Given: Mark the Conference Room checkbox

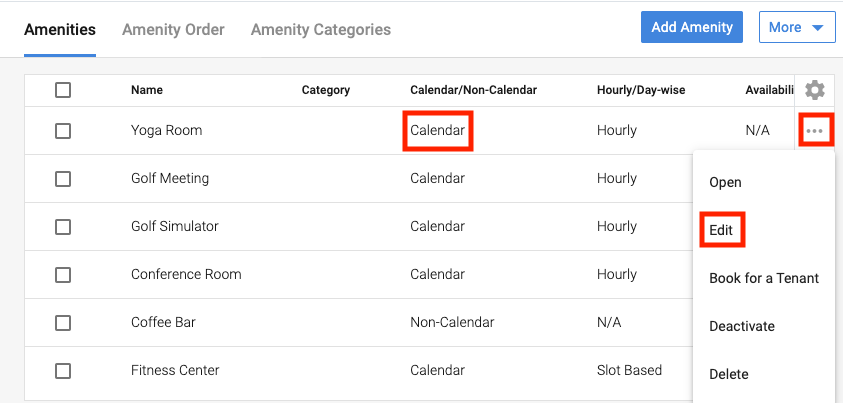Looking at the screenshot, I should 63,275.
